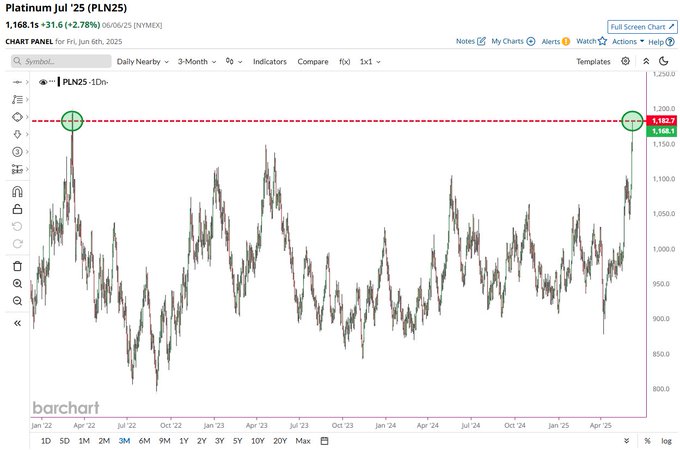The image size is (680, 450).
Task: Select the crosshair line drawing tool
Action: click(x=17, y=82)
